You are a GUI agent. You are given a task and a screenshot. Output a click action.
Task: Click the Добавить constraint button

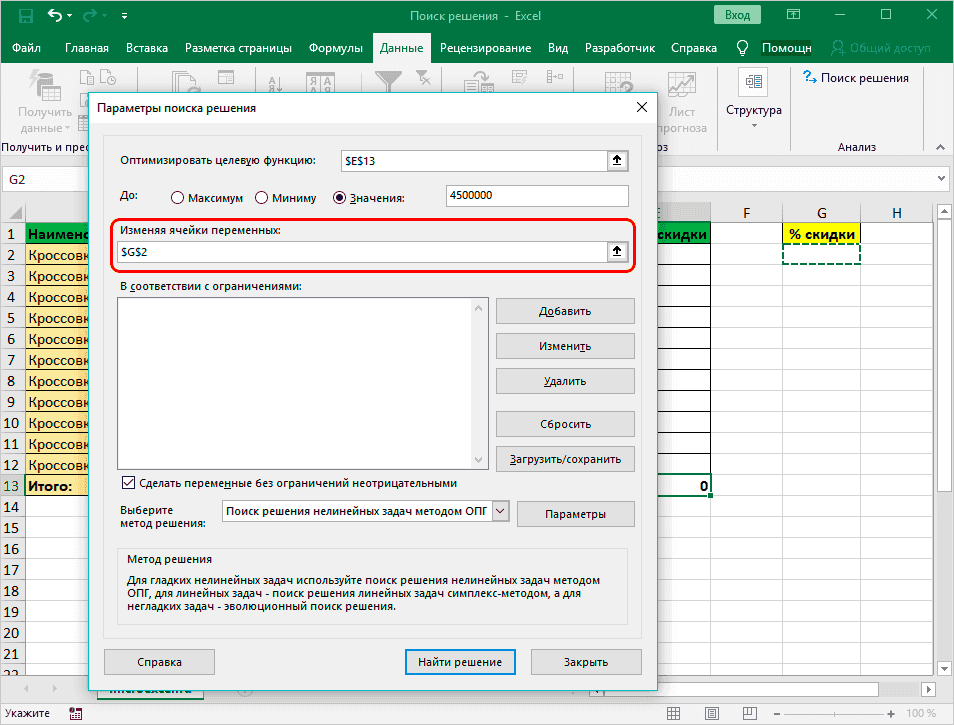[x=565, y=311]
